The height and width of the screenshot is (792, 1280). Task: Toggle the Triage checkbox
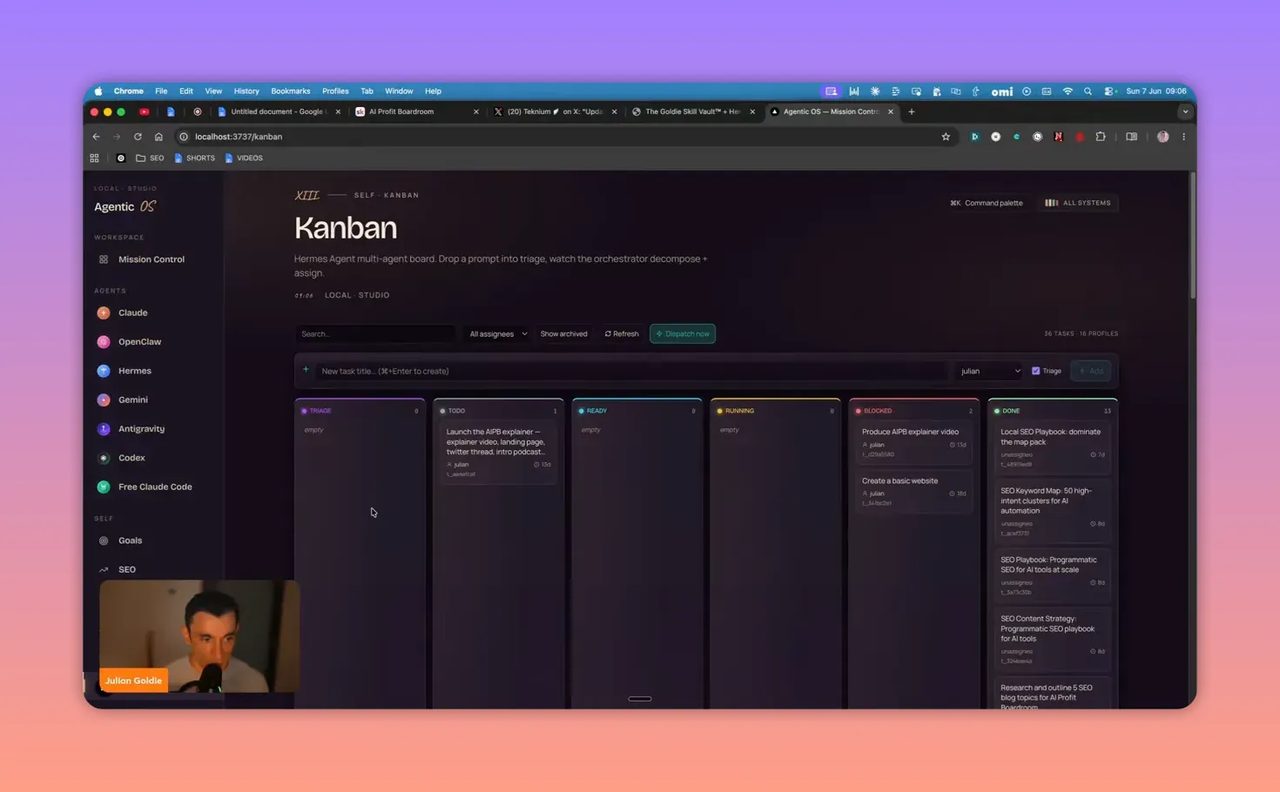(x=1036, y=371)
